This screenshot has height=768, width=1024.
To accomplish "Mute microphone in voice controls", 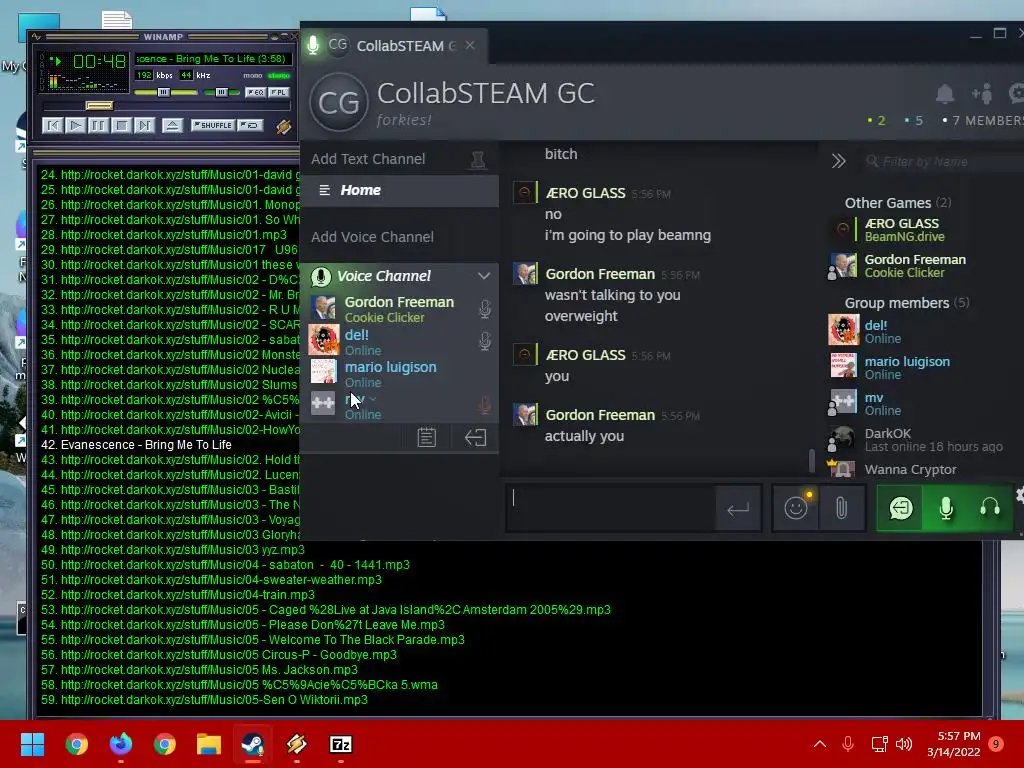I will tap(946, 507).
